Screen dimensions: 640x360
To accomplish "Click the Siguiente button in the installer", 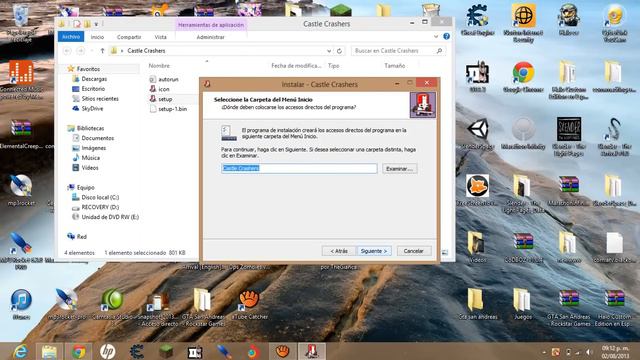I will 374,251.
